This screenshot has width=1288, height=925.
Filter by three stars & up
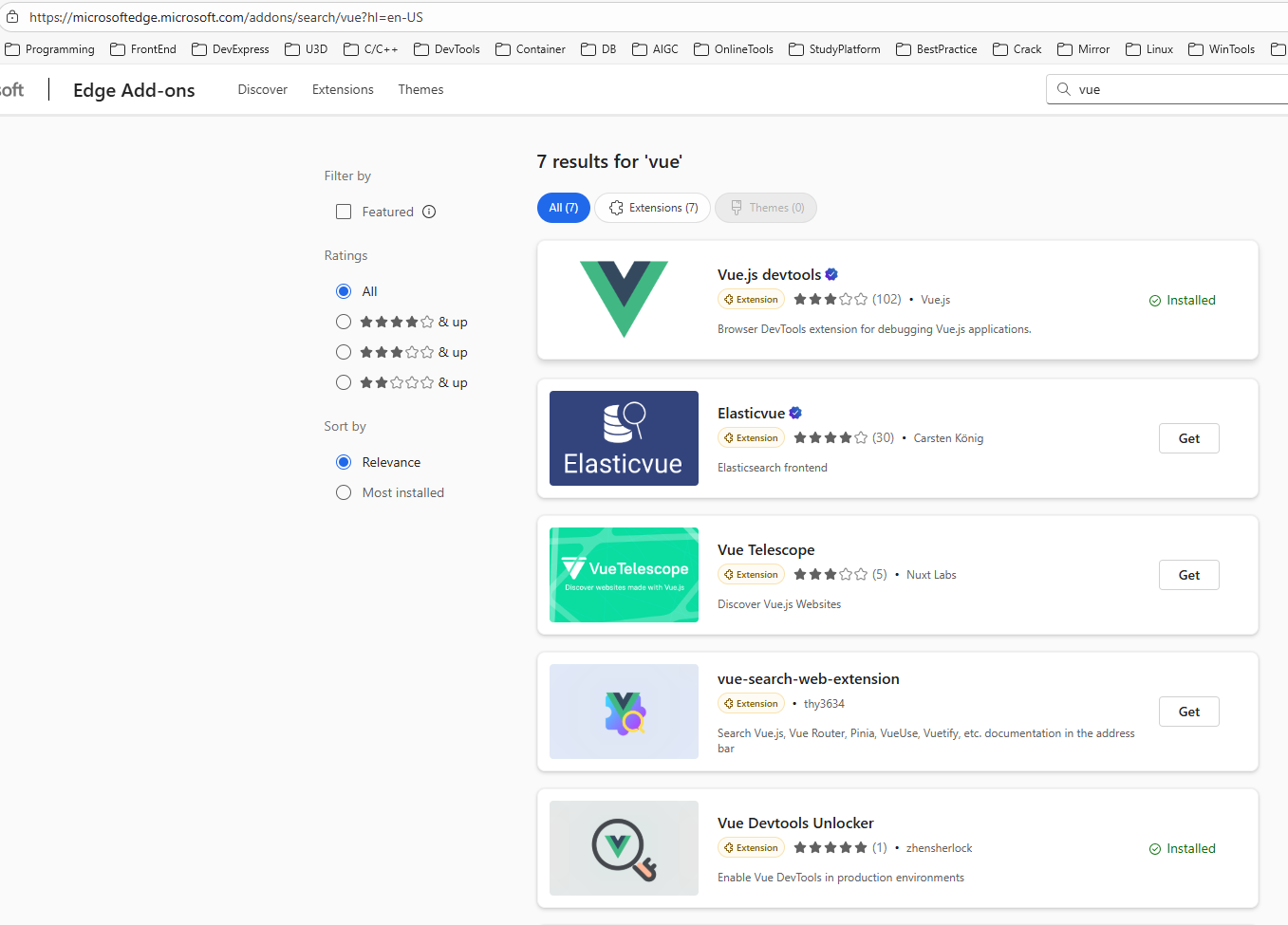click(344, 352)
